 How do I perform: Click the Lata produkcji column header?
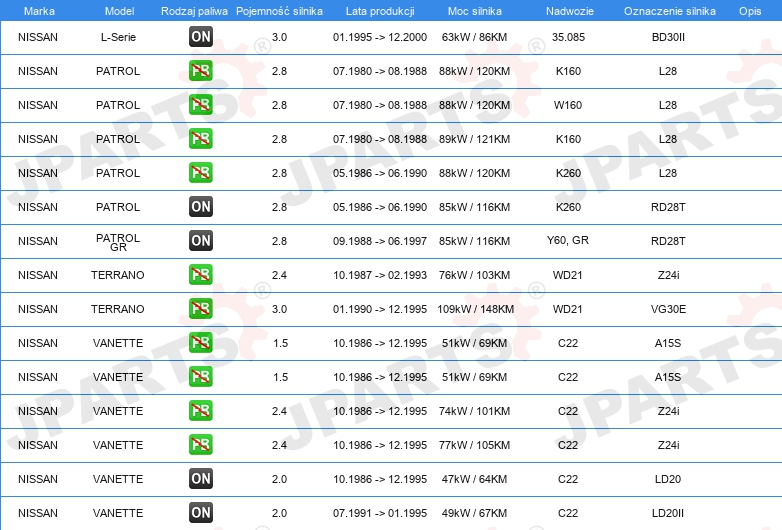click(x=380, y=11)
